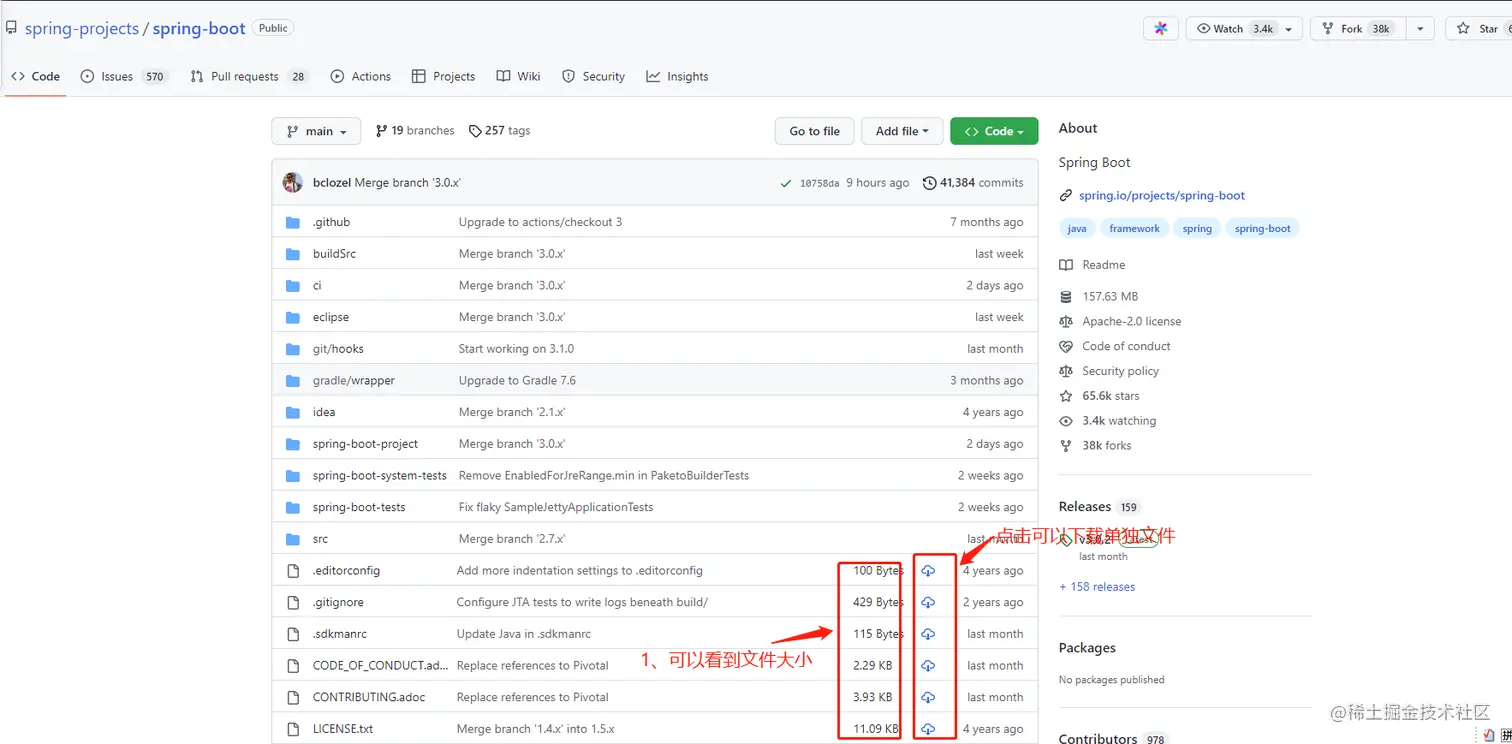Image resolution: width=1512 pixels, height=744 pixels.
Task: Download the .editorconfig file via cloud icon
Action: click(x=928, y=571)
